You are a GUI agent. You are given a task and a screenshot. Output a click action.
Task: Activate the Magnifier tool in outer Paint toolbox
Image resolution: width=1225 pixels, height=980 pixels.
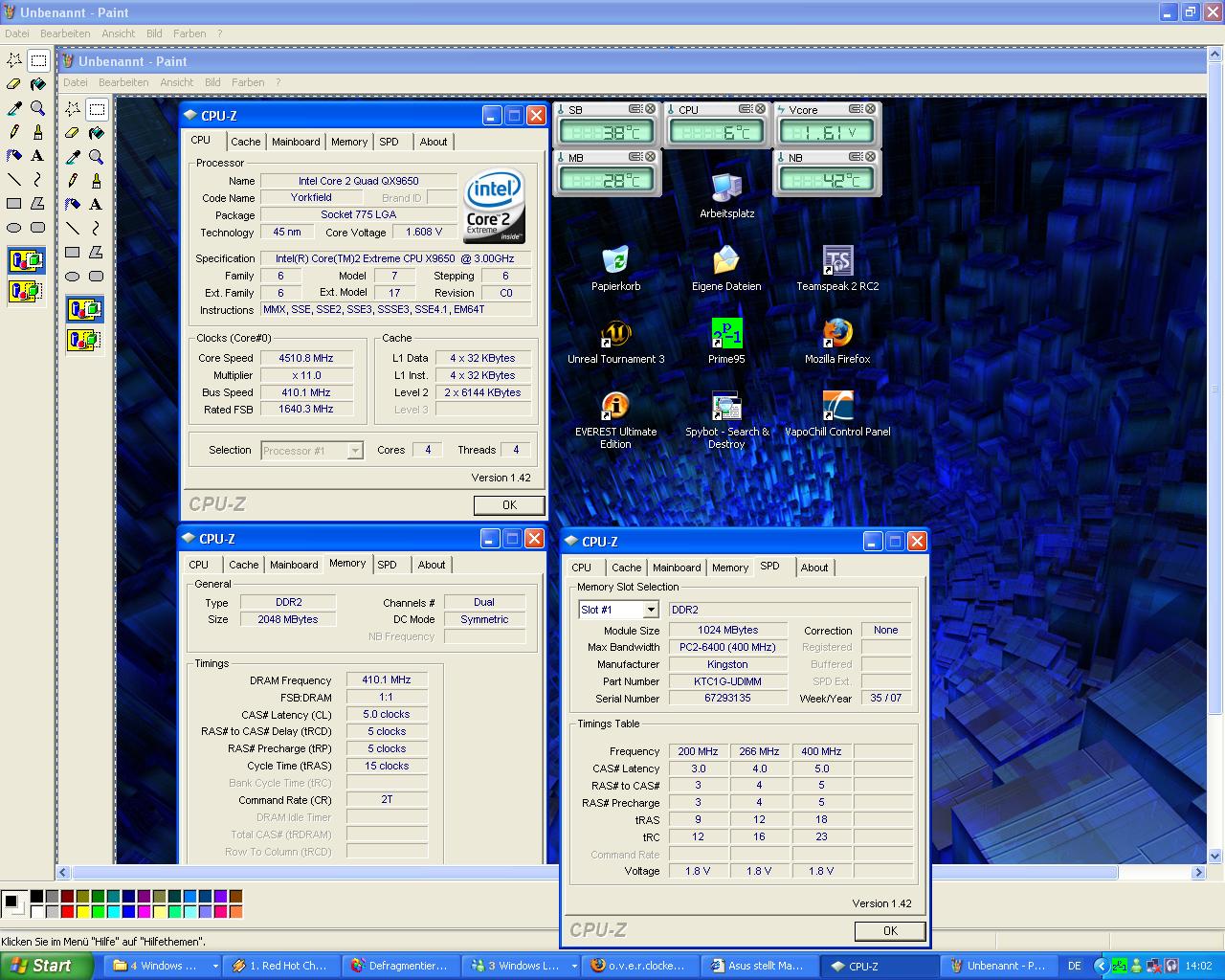(x=38, y=108)
